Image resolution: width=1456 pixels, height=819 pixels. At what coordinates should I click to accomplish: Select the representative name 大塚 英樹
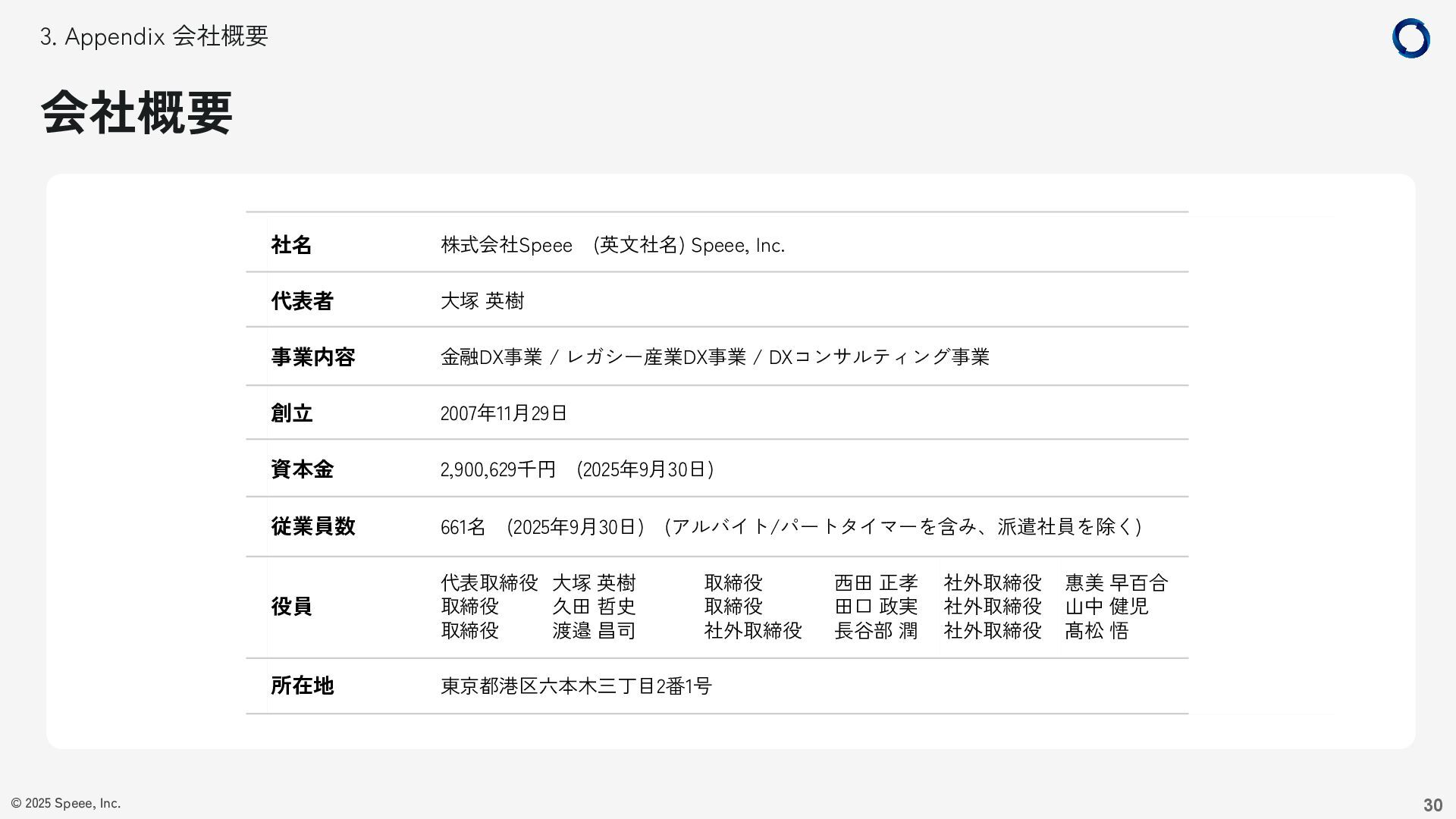pos(482,301)
